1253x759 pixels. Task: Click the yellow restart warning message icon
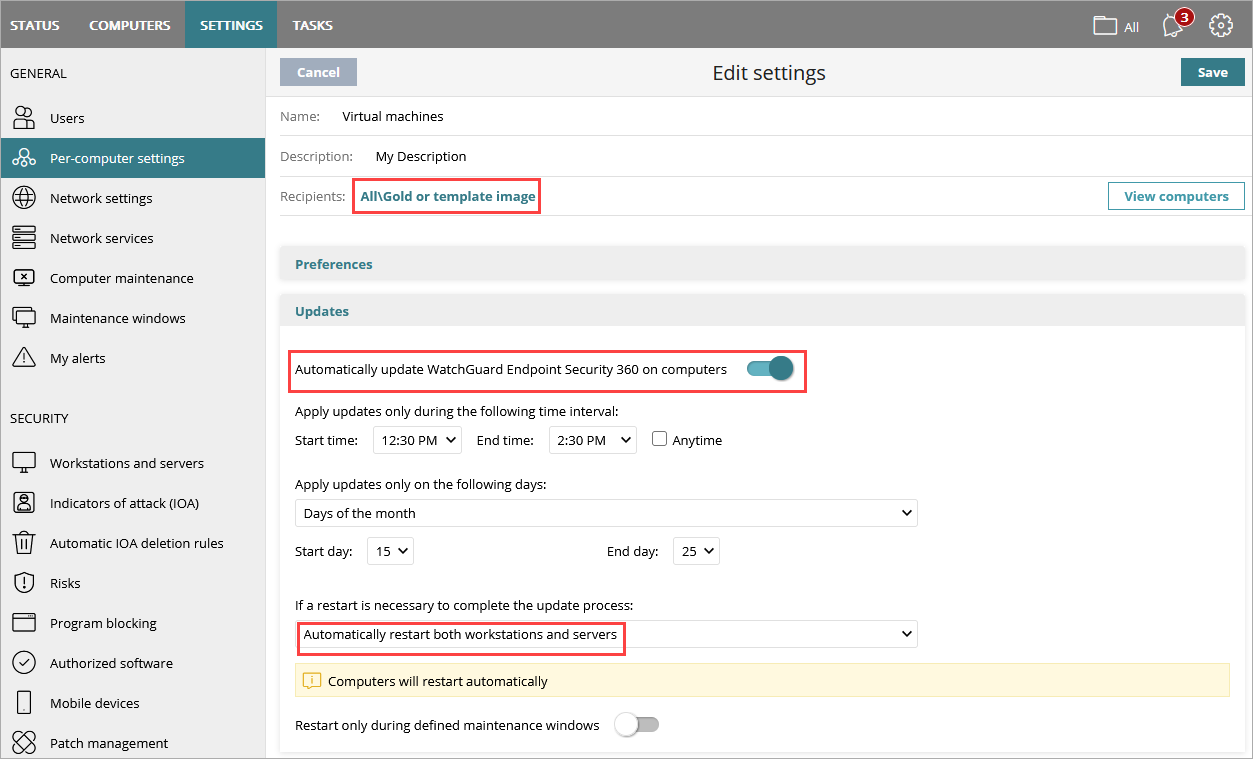[312, 681]
